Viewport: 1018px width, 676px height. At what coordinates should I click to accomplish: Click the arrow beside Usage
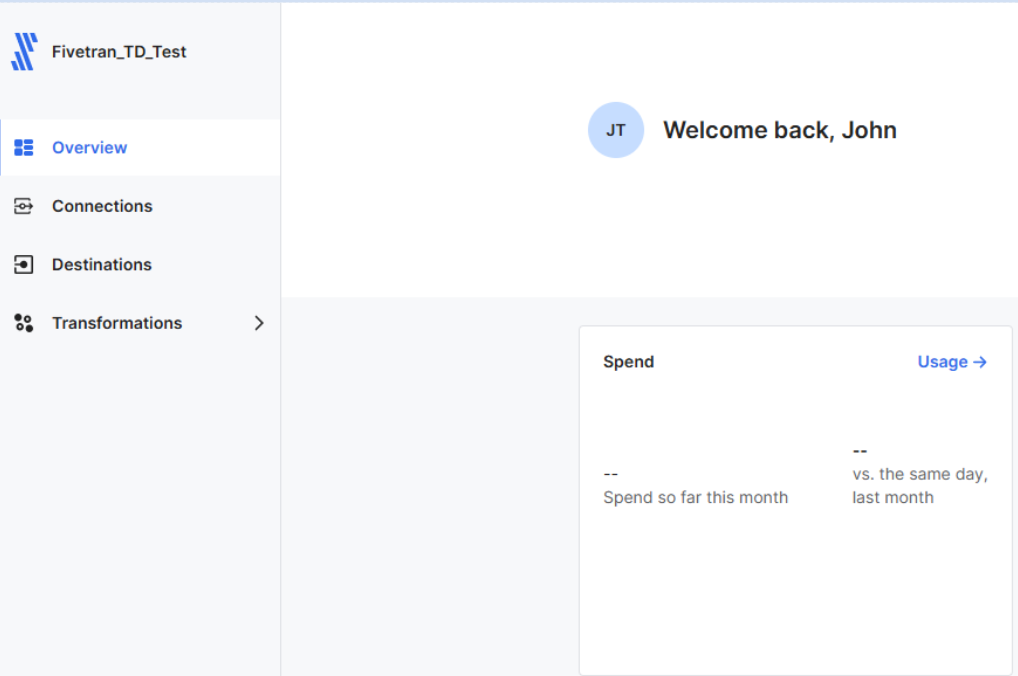(x=980, y=362)
